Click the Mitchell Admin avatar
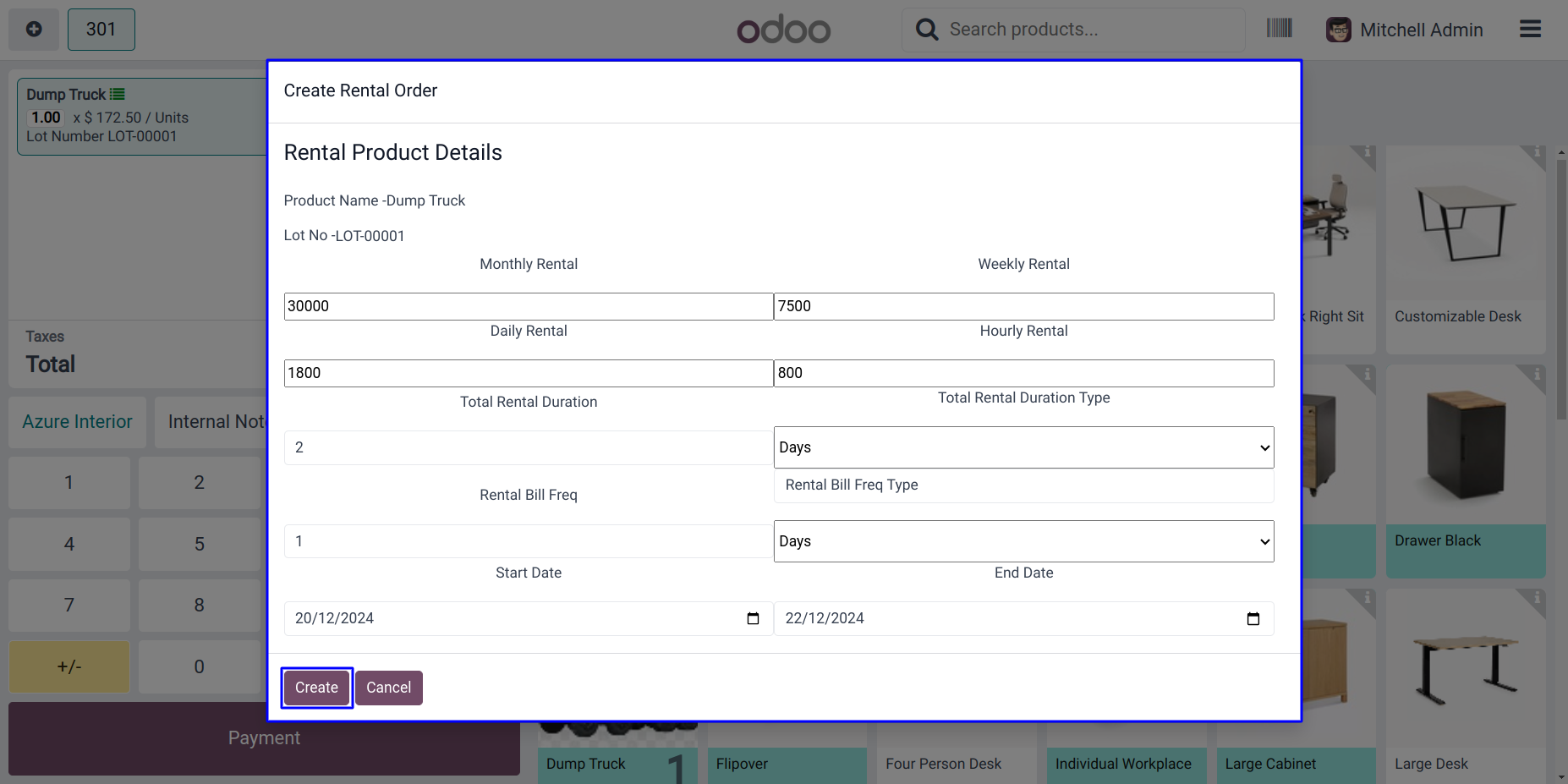 pyautogui.click(x=1338, y=30)
